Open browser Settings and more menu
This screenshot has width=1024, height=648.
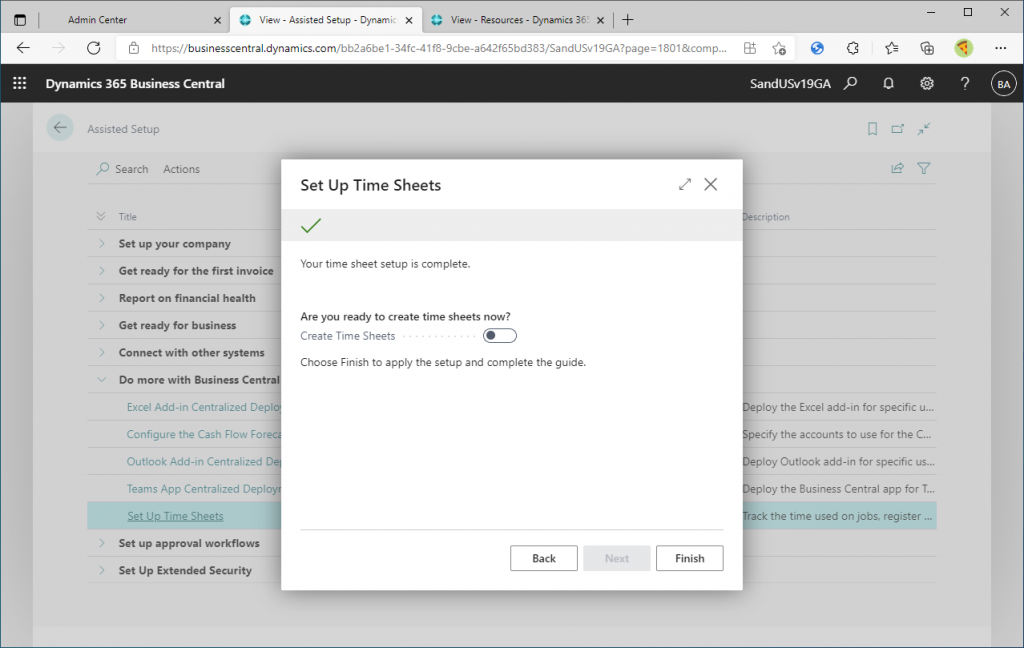click(x=1000, y=48)
